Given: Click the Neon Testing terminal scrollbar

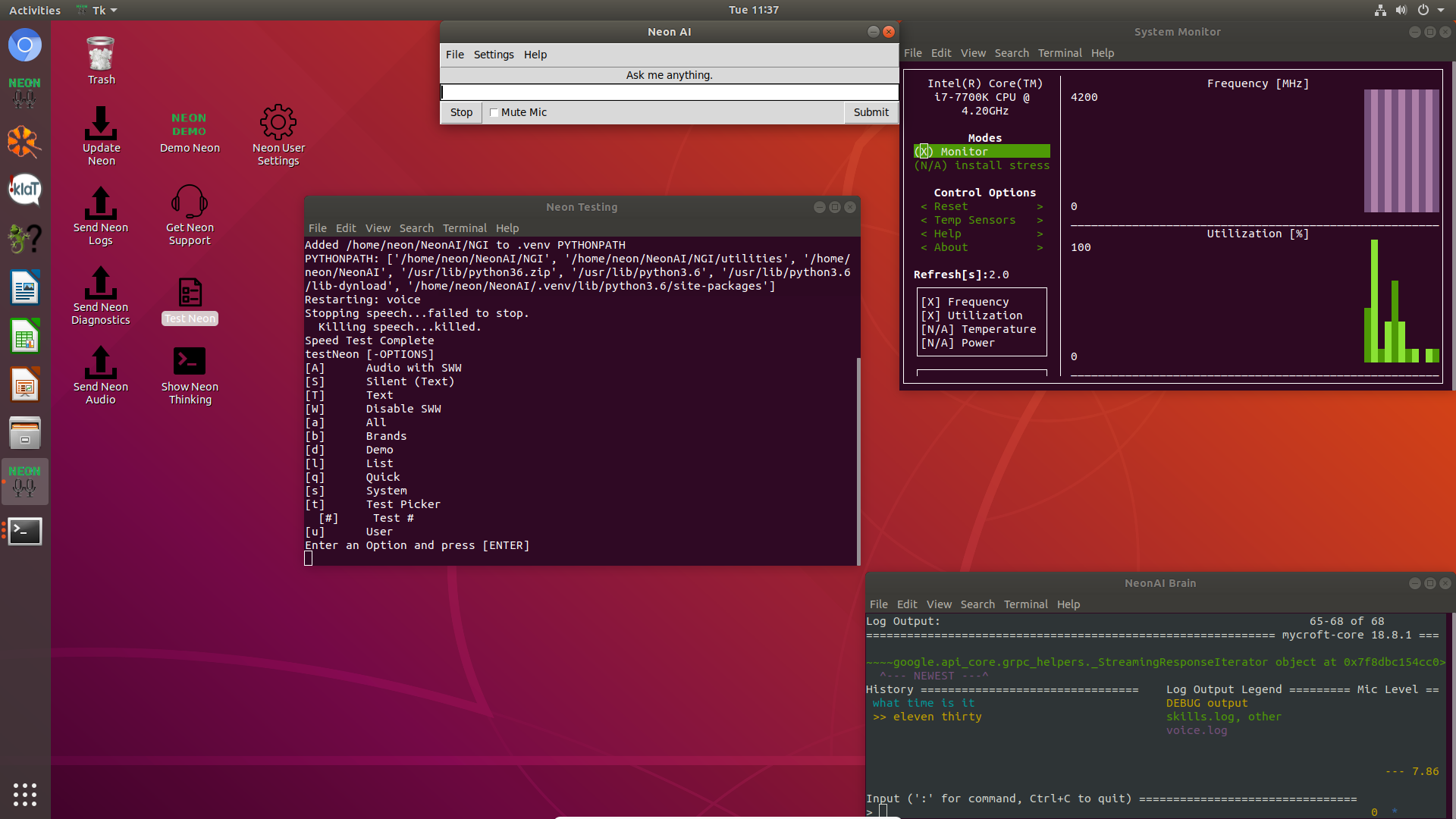Looking at the screenshot, I should coord(858,460).
